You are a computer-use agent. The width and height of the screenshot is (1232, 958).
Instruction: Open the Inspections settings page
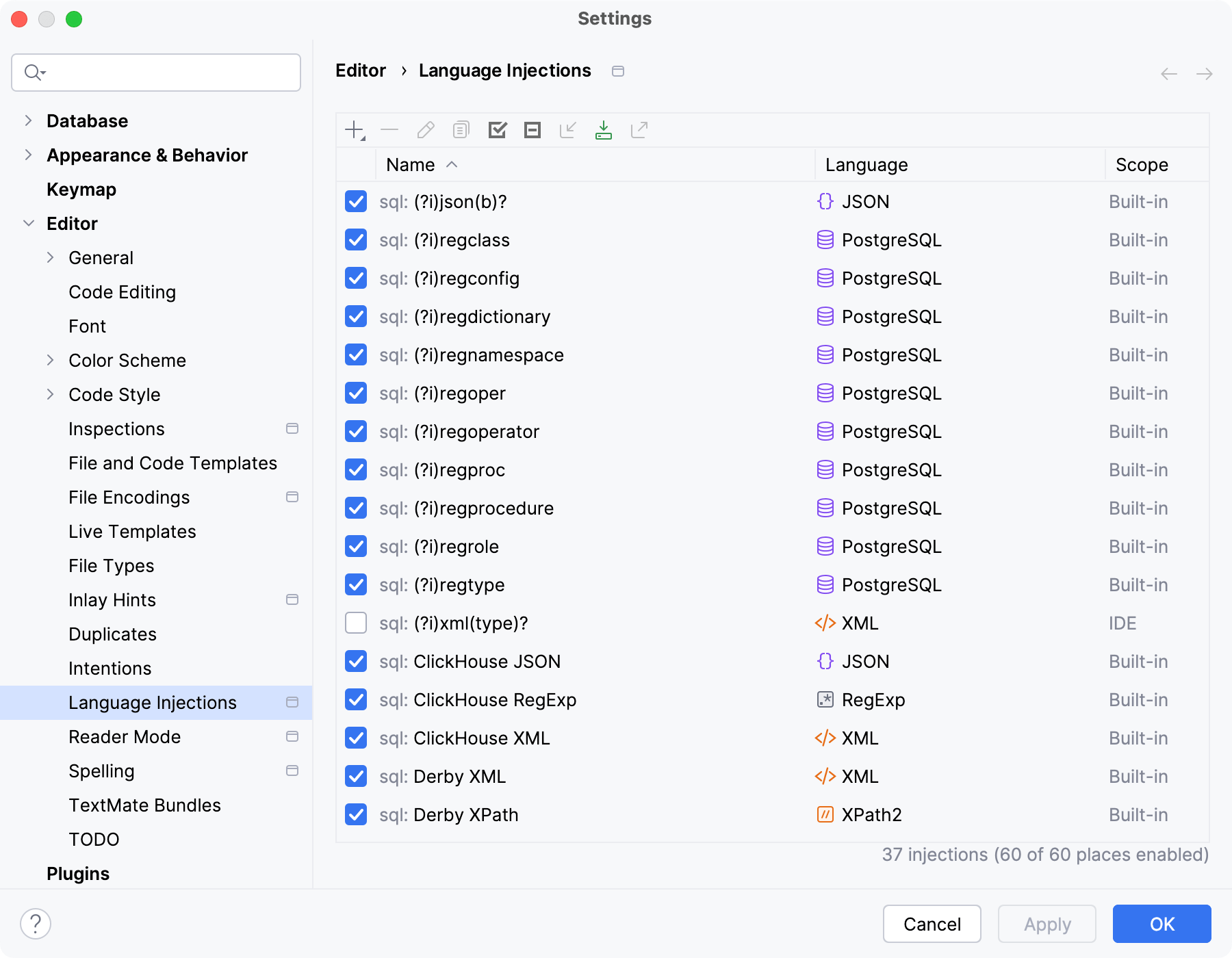(x=117, y=428)
